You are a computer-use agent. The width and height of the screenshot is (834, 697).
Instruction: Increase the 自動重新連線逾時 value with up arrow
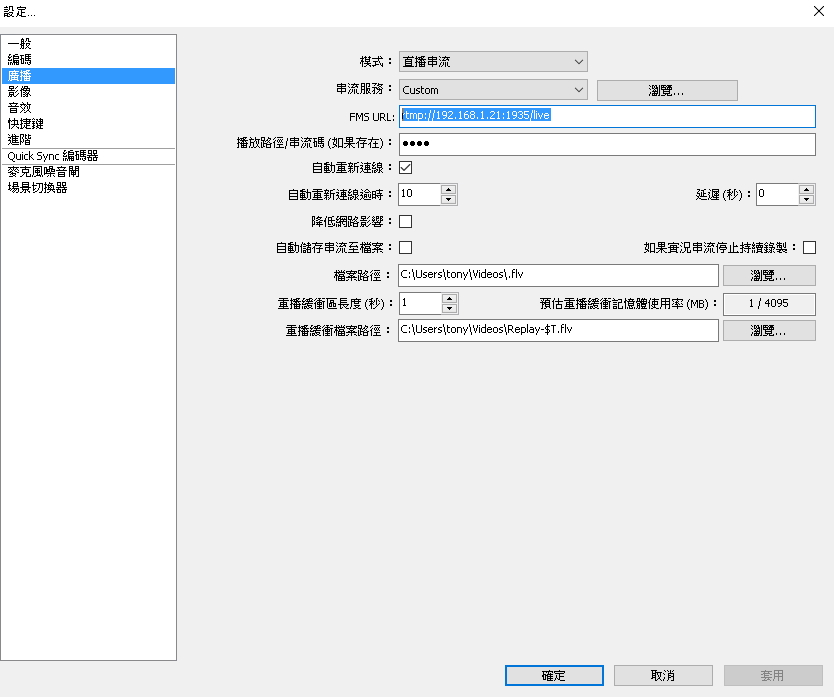[x=449, y=189]
